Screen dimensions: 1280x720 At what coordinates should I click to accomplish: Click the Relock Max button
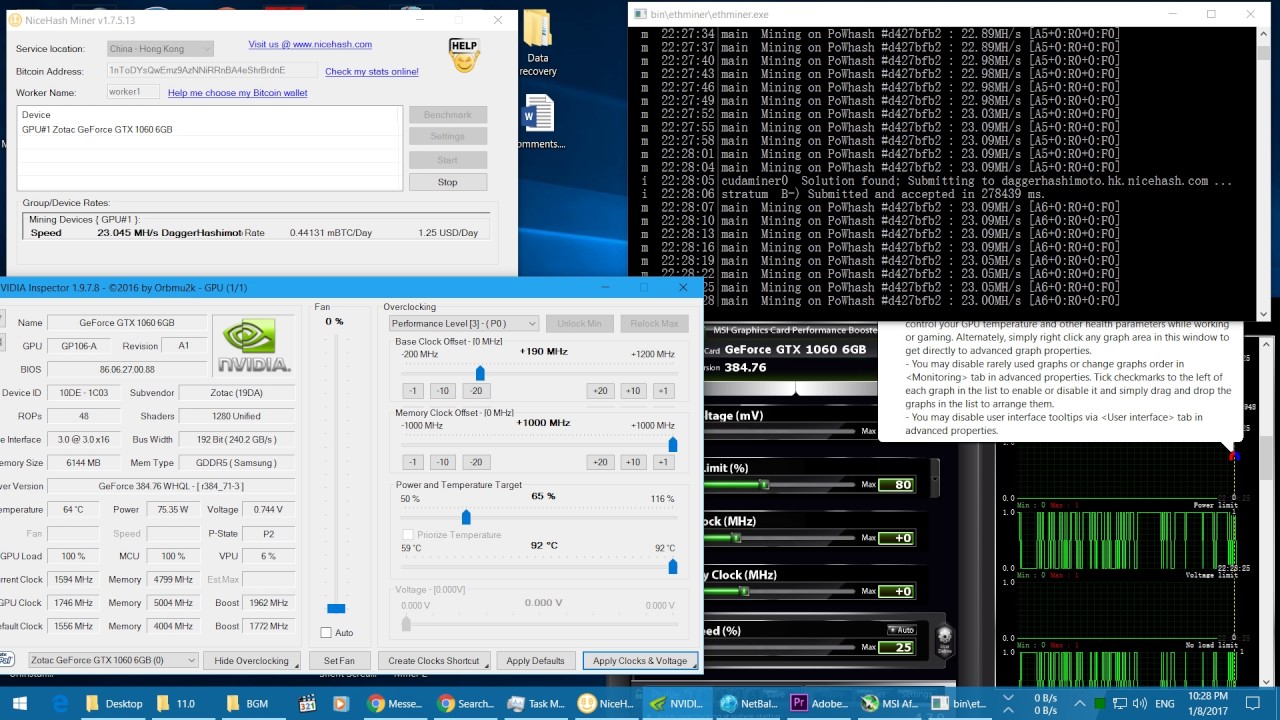(x=654, y=323)
